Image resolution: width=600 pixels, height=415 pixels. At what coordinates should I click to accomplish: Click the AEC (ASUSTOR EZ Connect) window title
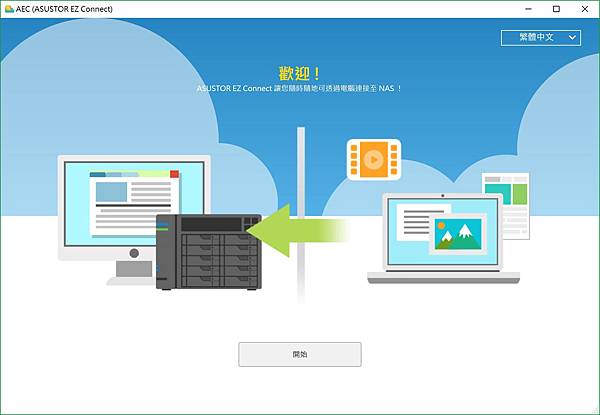point(64,9)
